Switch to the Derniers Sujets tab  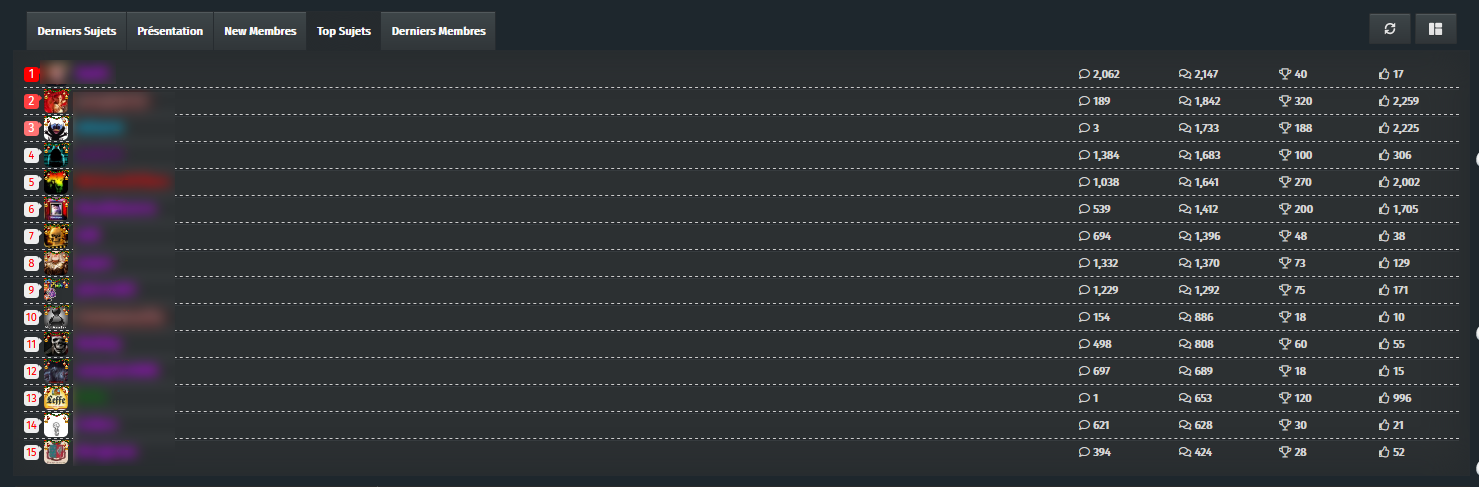(x=76, y=31)
